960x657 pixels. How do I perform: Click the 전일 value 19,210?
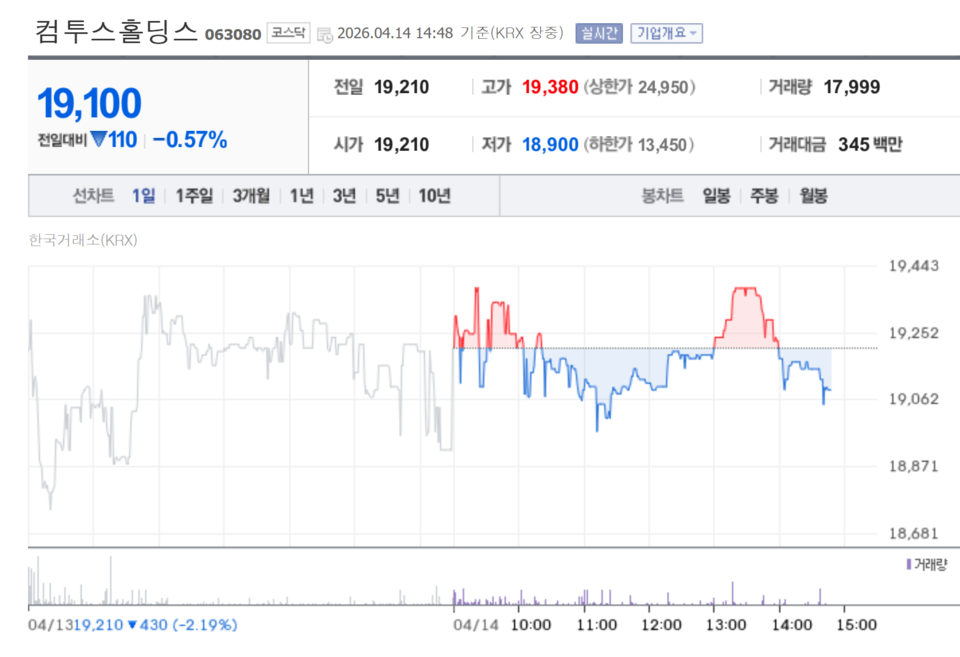[x=402, y=87]
